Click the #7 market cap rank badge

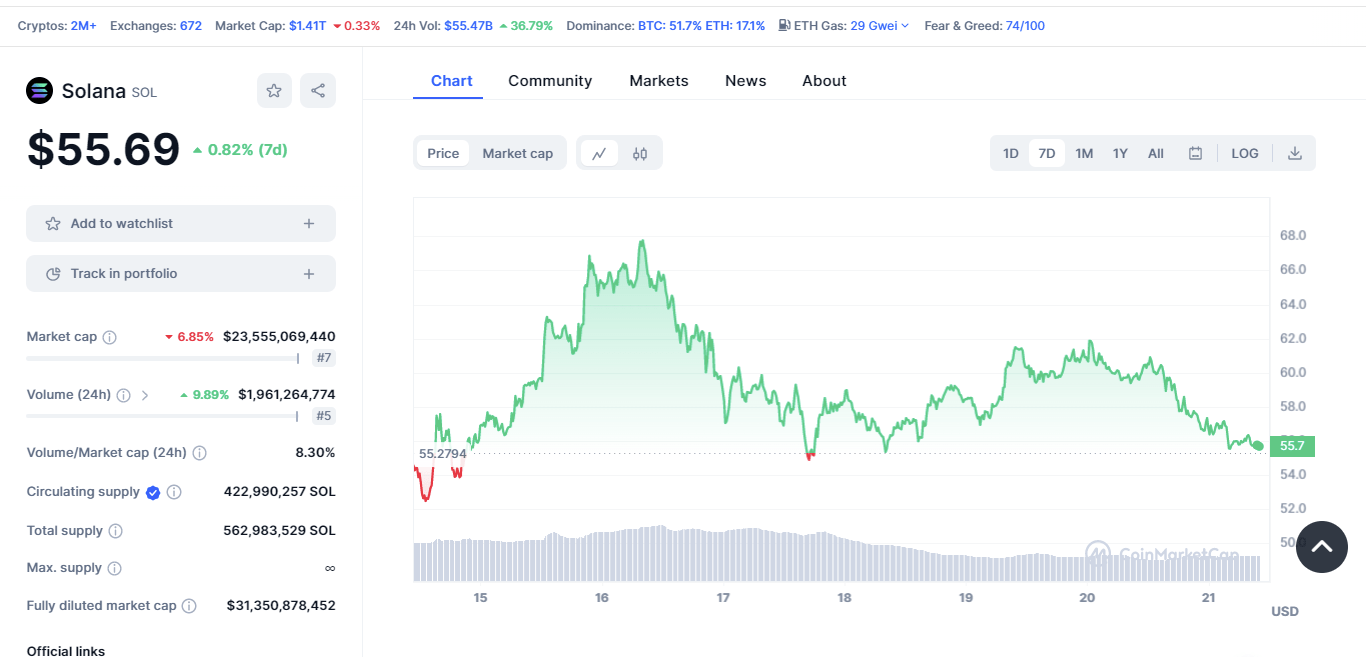tap(324, 358)
